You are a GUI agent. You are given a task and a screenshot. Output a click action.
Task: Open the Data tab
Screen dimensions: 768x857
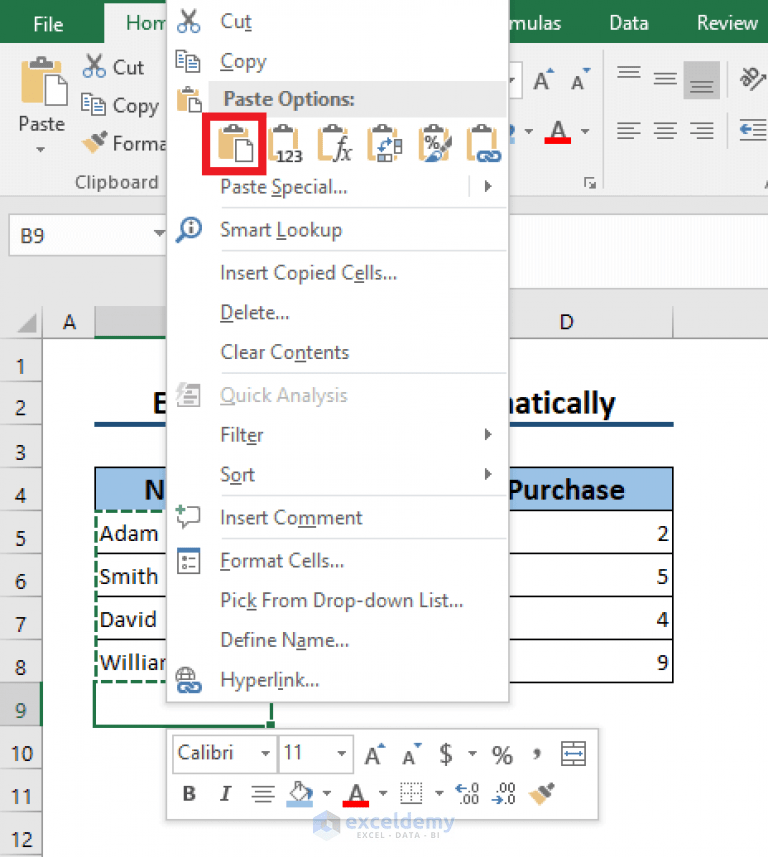[x=629, y=23]
